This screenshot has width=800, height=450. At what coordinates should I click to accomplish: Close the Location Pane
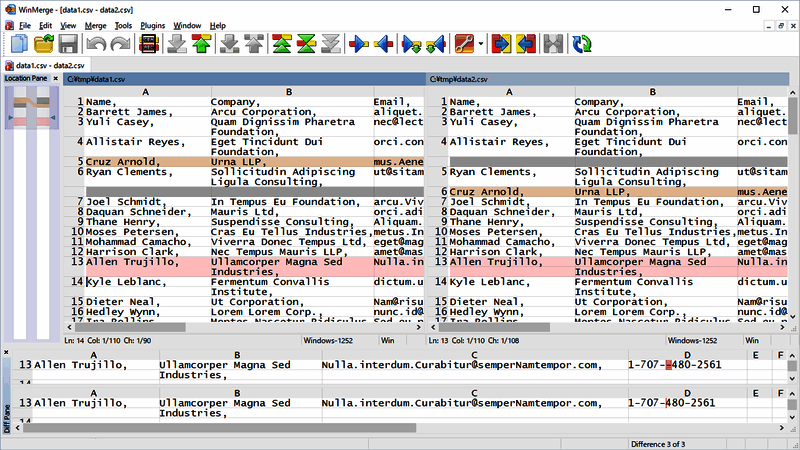(56, 78)
